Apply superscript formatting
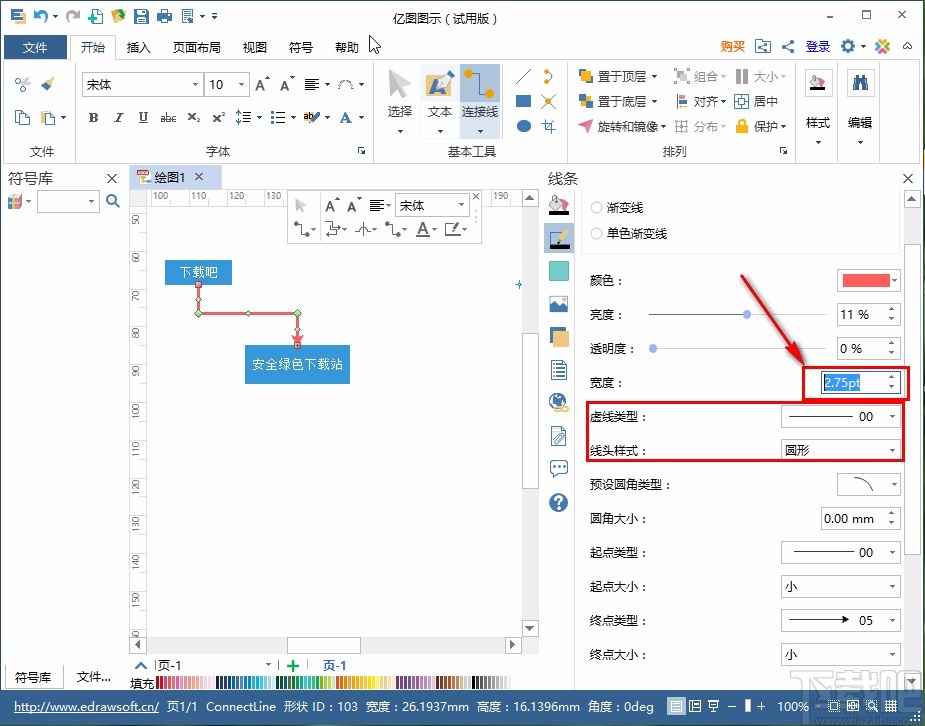 [218, 117]
